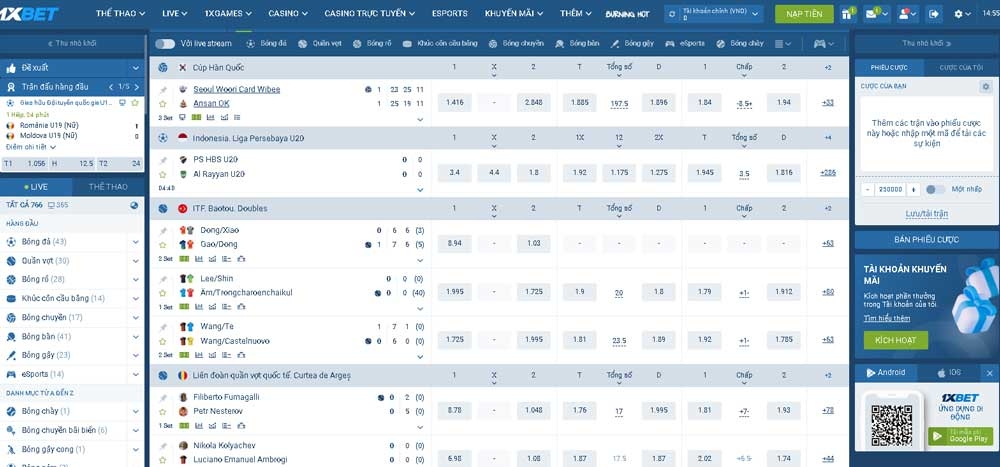
Task: Select odds 8.94 for Dong/Xiao
Action: pos(455,243)
